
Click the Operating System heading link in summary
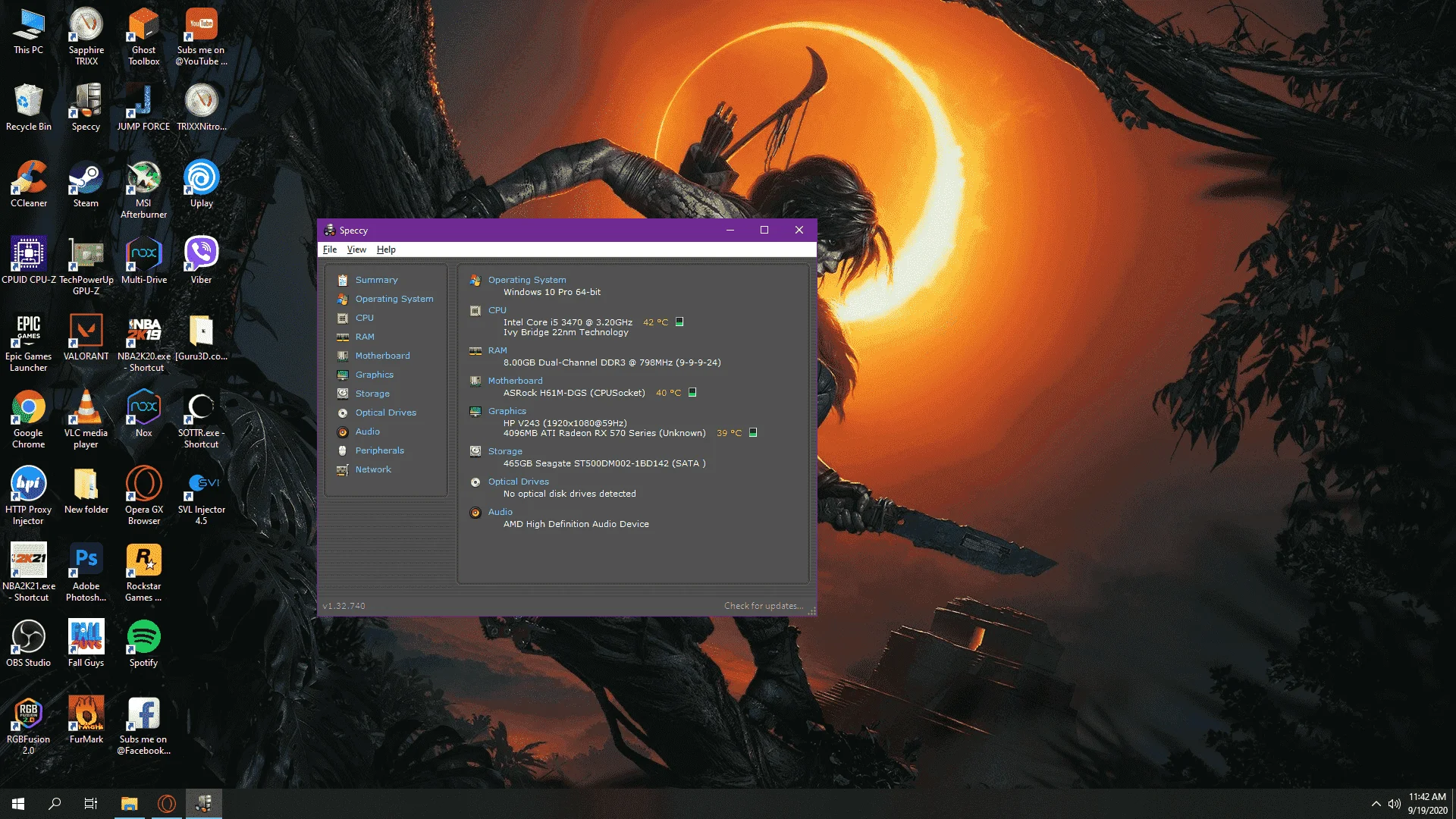(x=527, y=280)
